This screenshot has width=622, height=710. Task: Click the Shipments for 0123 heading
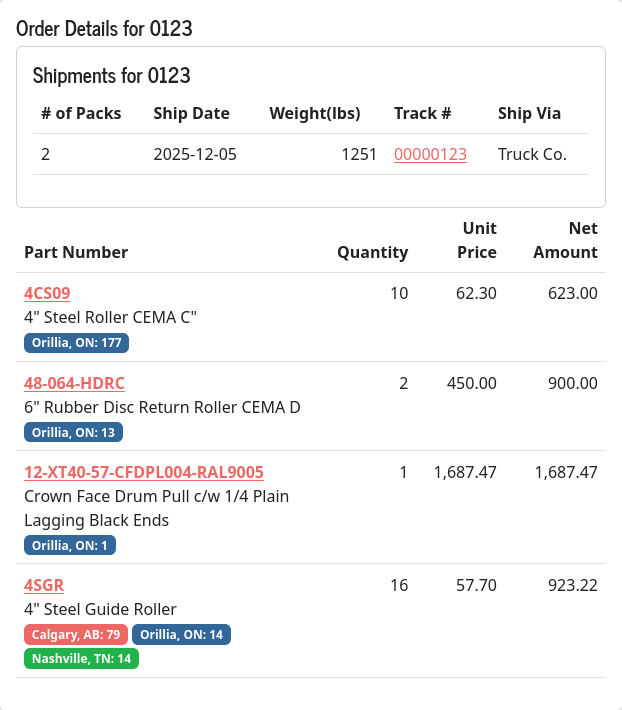tap(112, 75)
